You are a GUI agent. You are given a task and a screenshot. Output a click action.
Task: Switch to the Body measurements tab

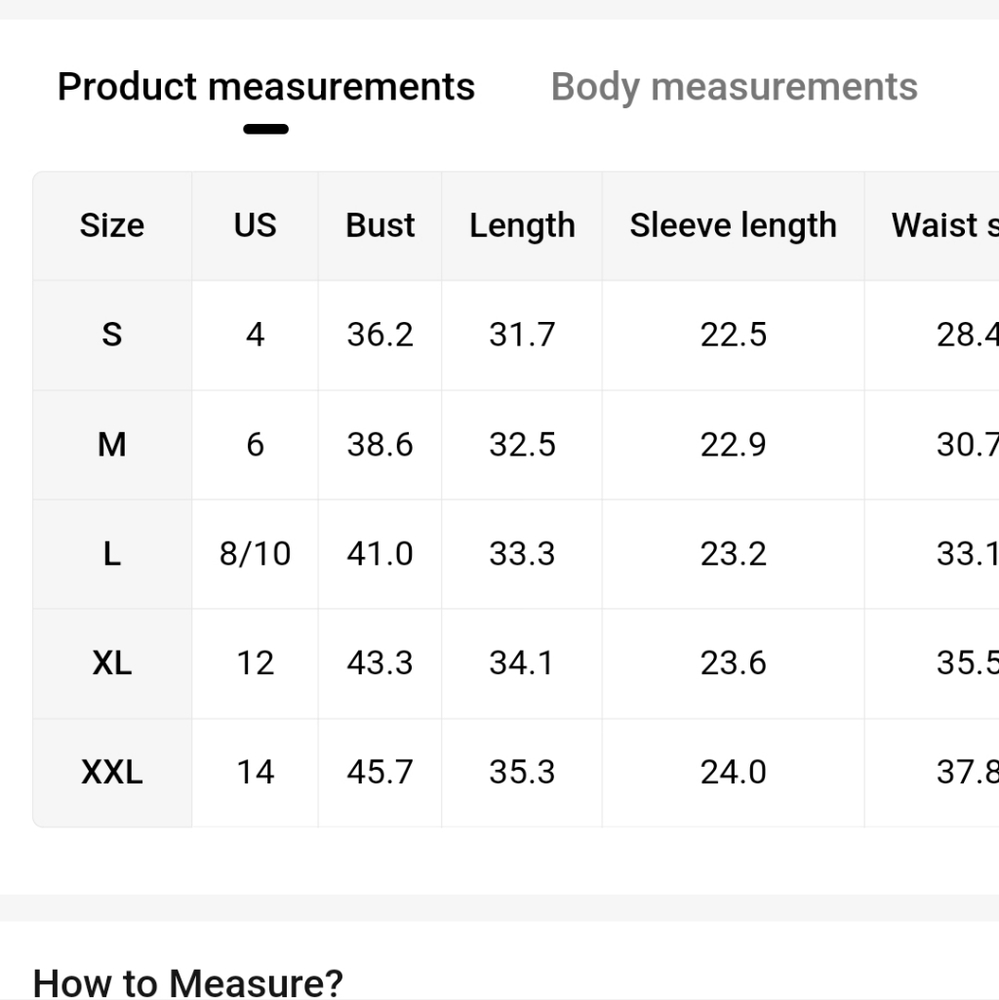(734, 87)
